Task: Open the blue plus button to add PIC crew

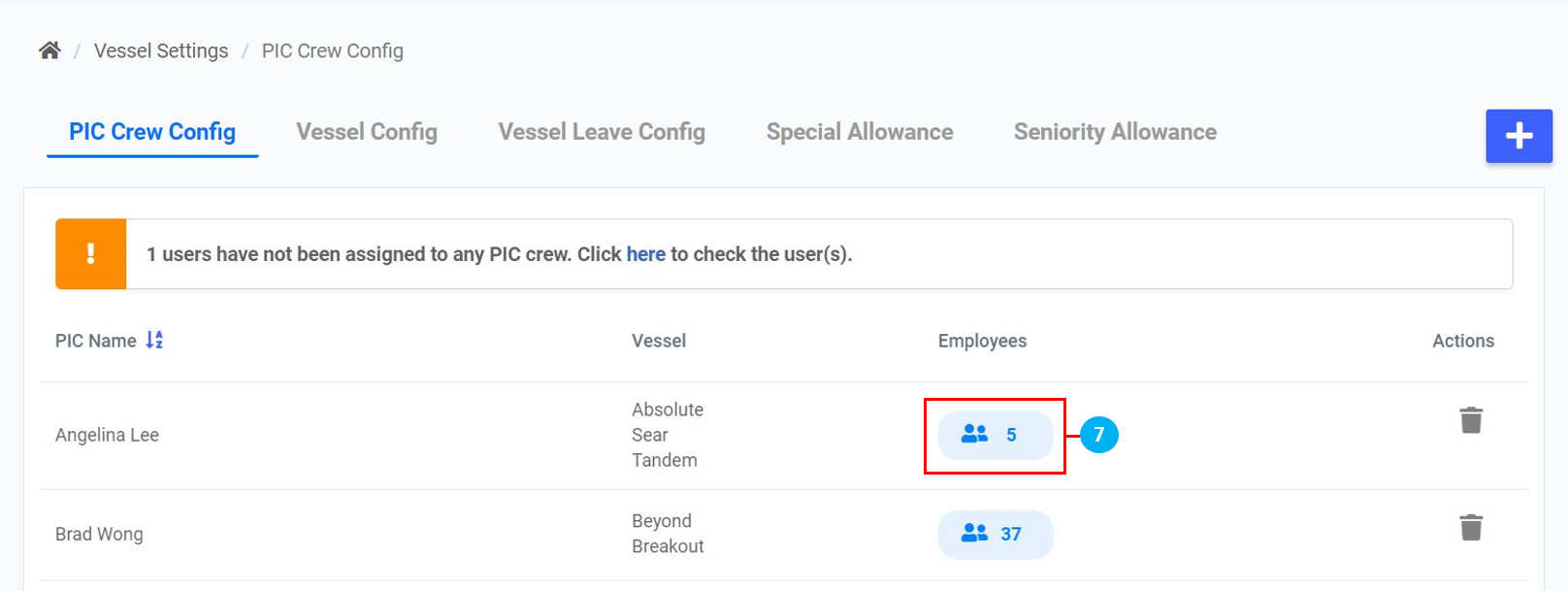Action: [1519, 135]
